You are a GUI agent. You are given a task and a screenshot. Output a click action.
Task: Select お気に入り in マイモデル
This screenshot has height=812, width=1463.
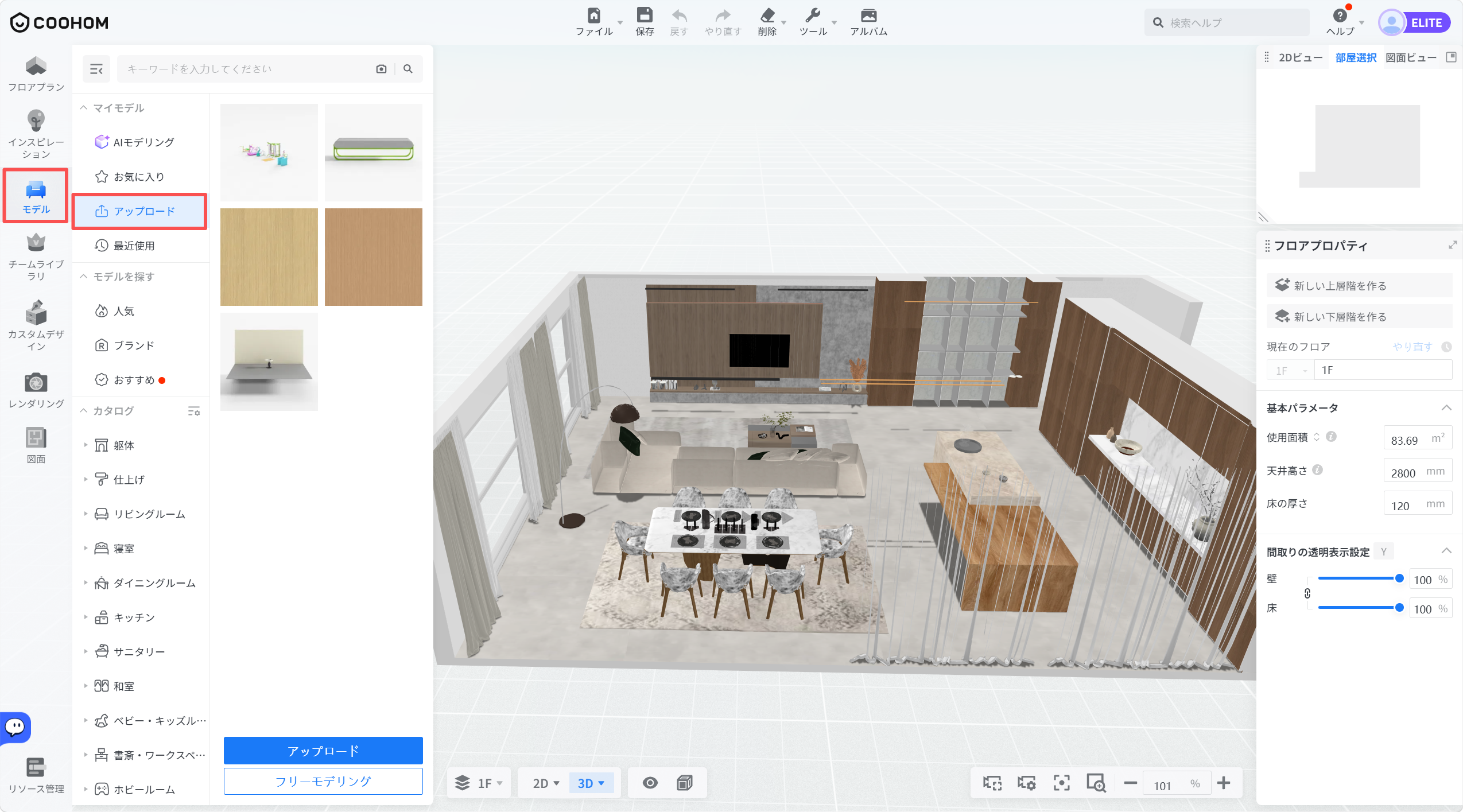(140, 177)
